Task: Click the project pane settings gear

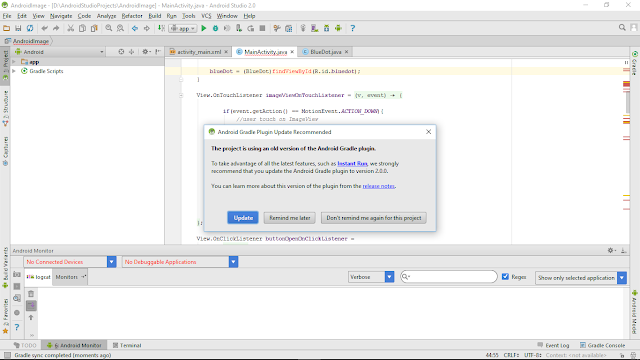Action: [x=146, y=52]
